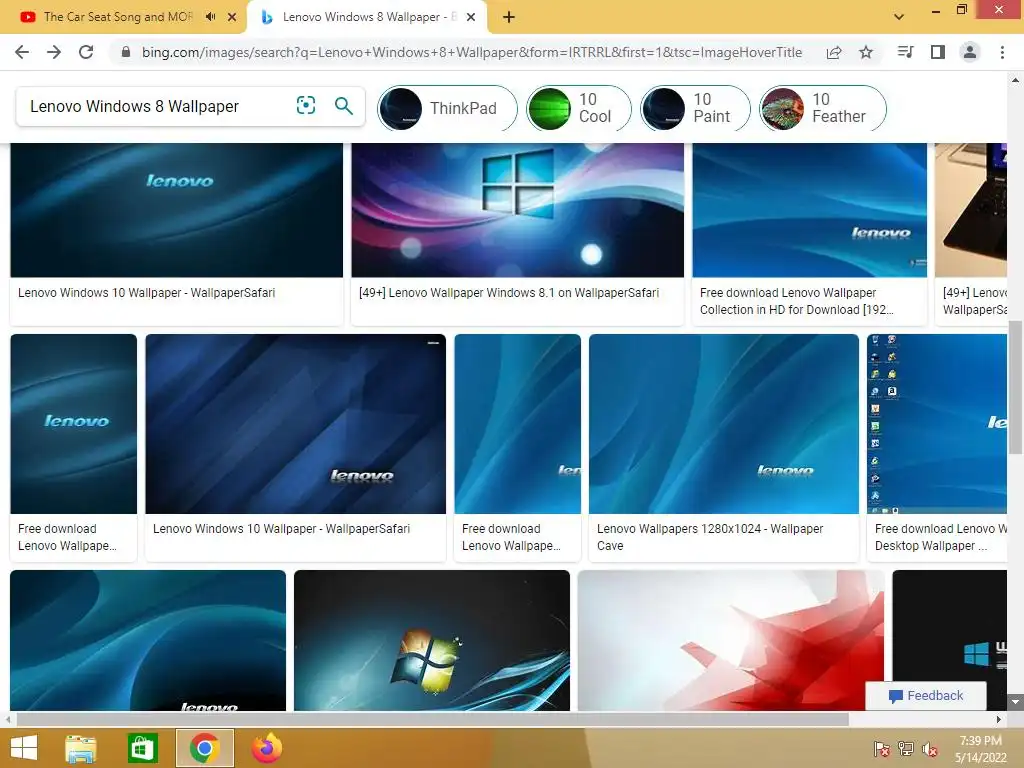1024x768 pixels.
Task: Open Chrome side panel
Action: click(x=938, y=52)
